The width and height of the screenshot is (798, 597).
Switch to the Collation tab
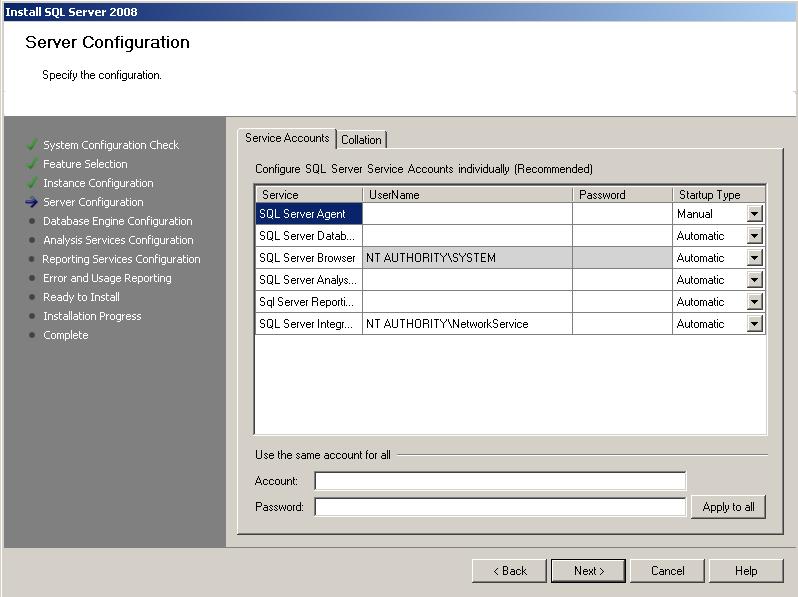361,139
